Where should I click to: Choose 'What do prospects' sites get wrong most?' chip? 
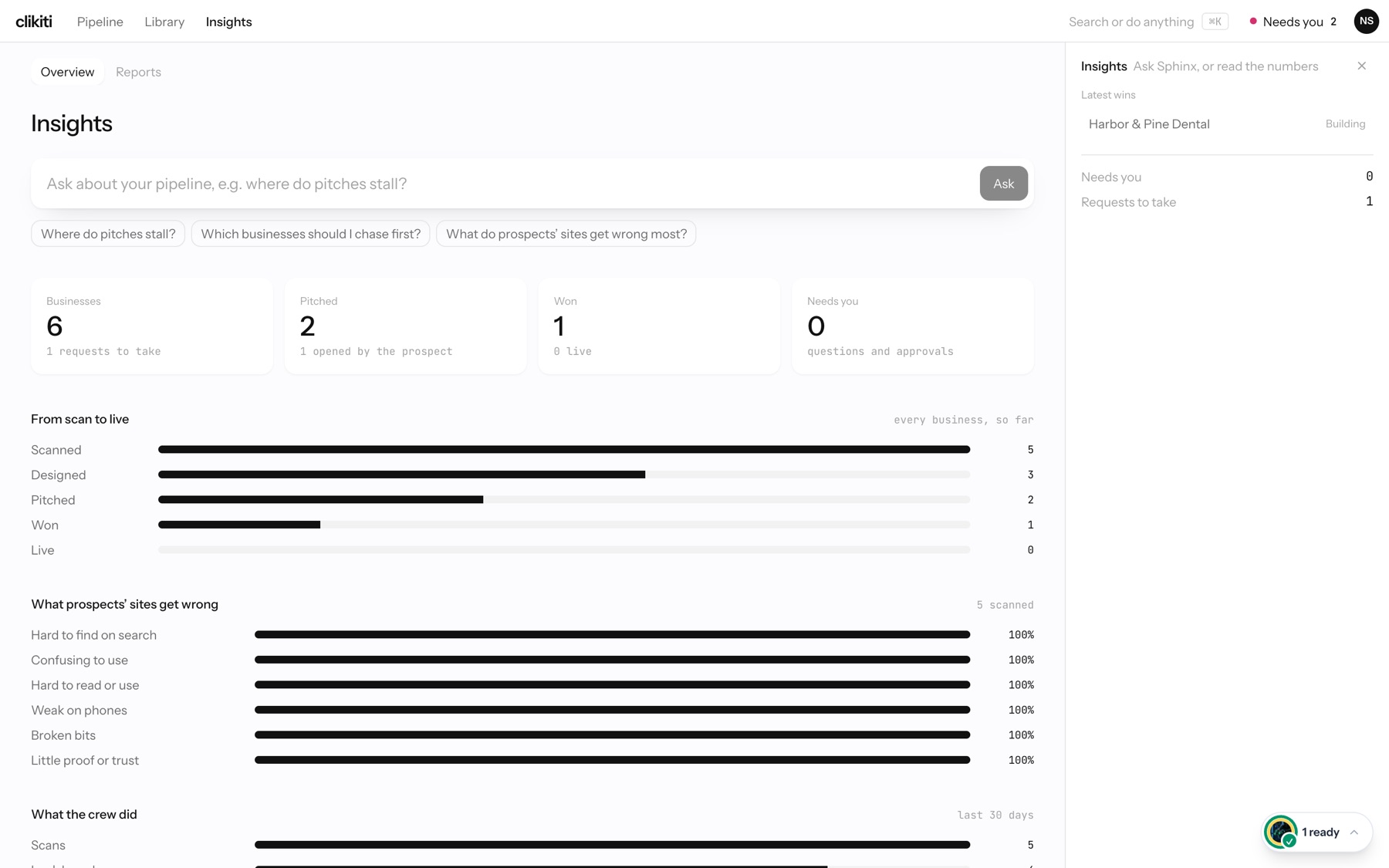566,234
